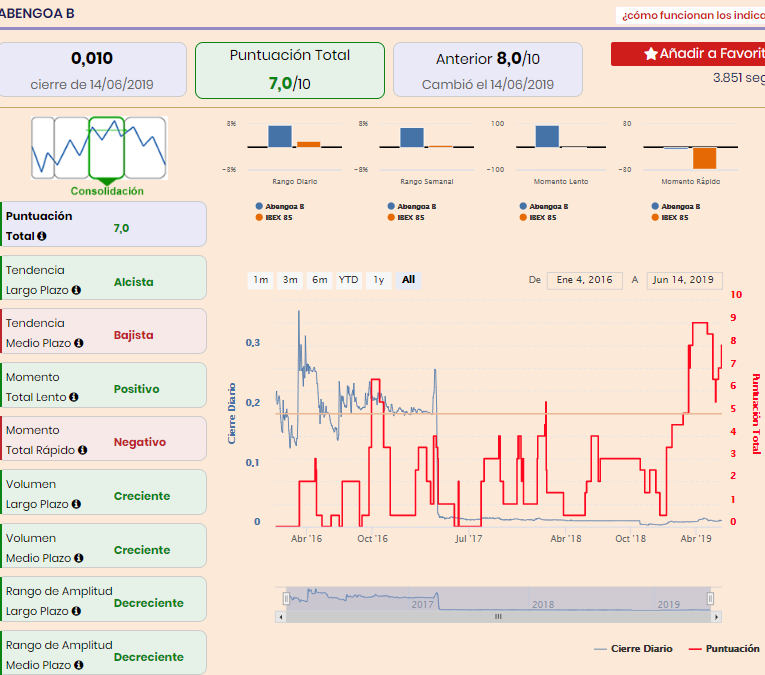This screenshot has width=765, height=675.
Task: Click the navigator scrollbar left arrow
Action: (281, 617)
